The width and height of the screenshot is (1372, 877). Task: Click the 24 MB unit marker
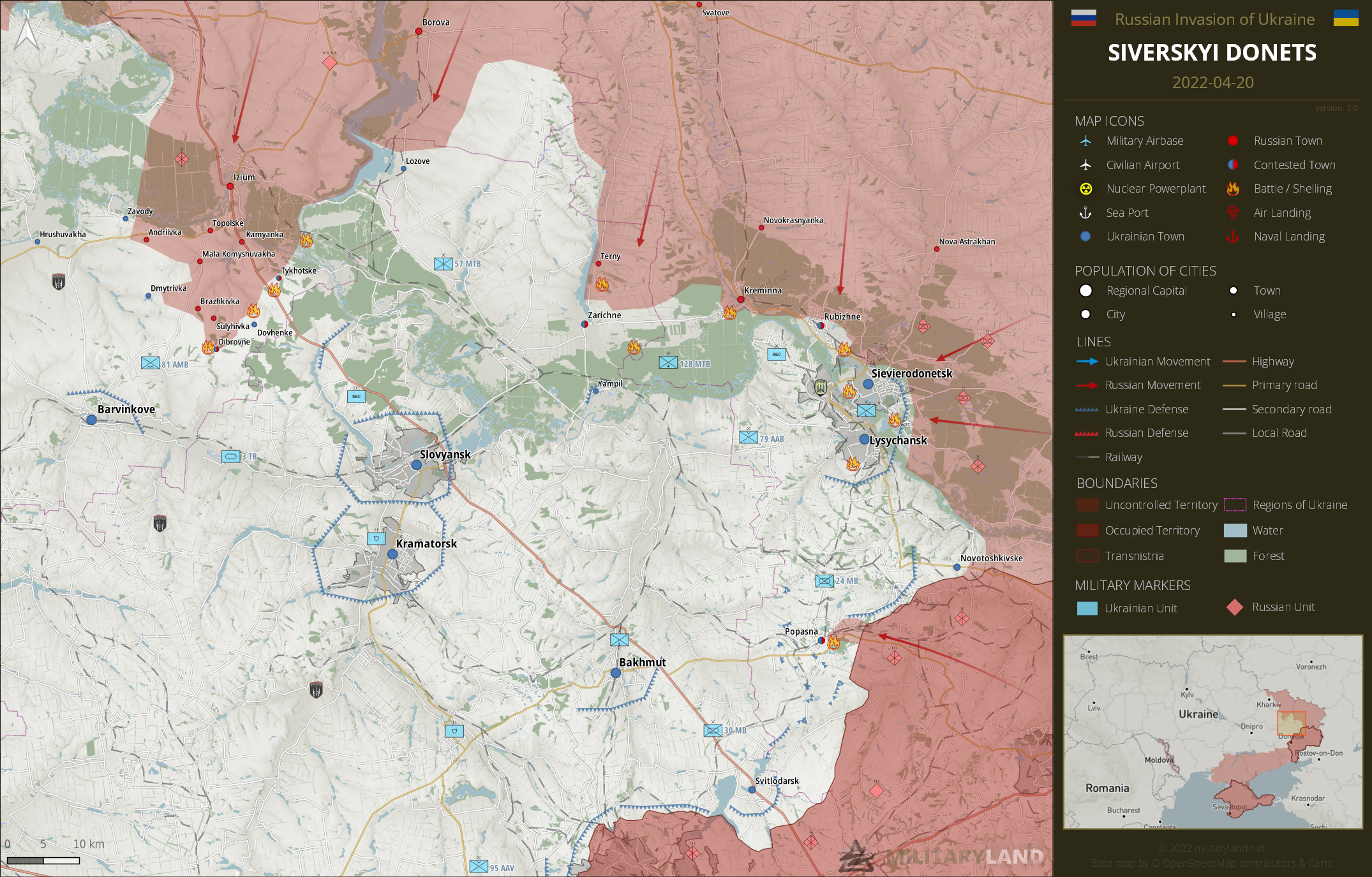click(x=824, y=581)
